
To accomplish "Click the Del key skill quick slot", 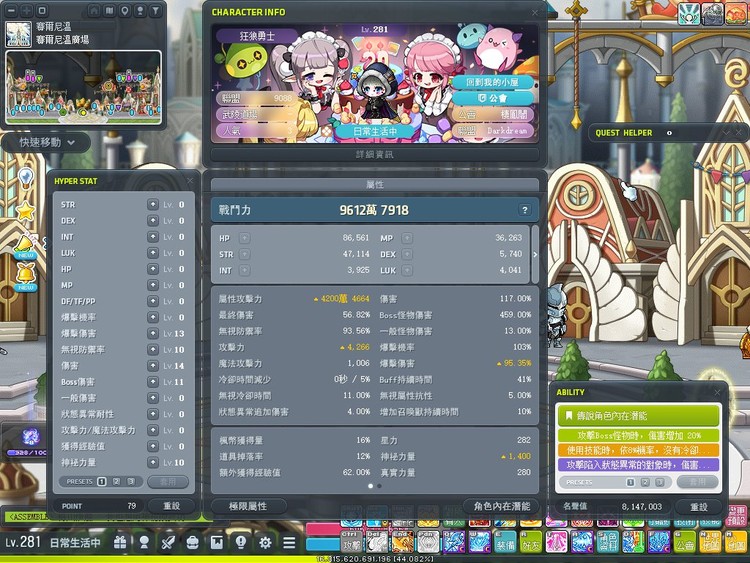I will coord(377,541).
